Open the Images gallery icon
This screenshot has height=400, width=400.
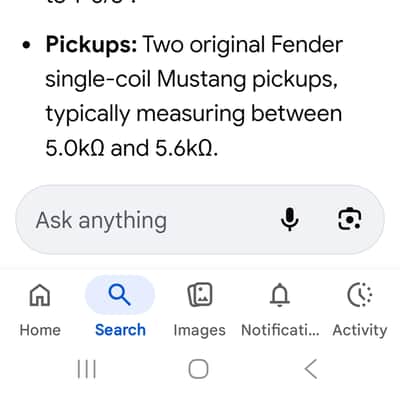(x=200, y=295)
